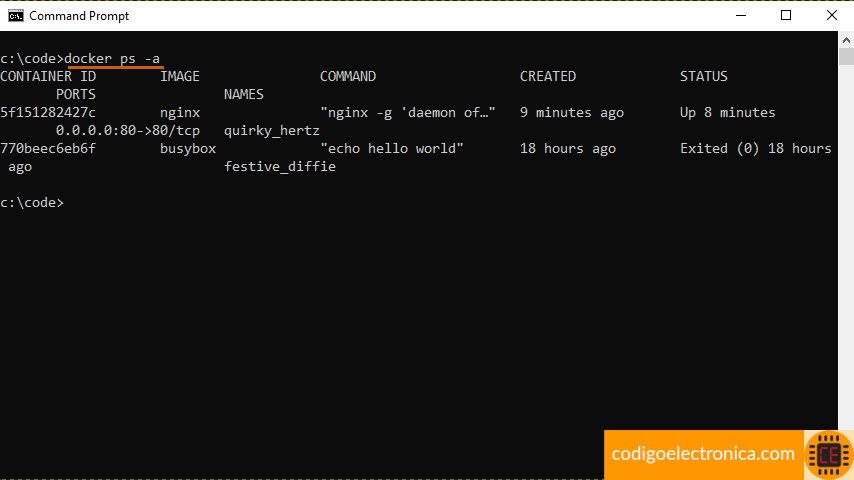
Task: Click the nginx image name
Action: (180, 113)
